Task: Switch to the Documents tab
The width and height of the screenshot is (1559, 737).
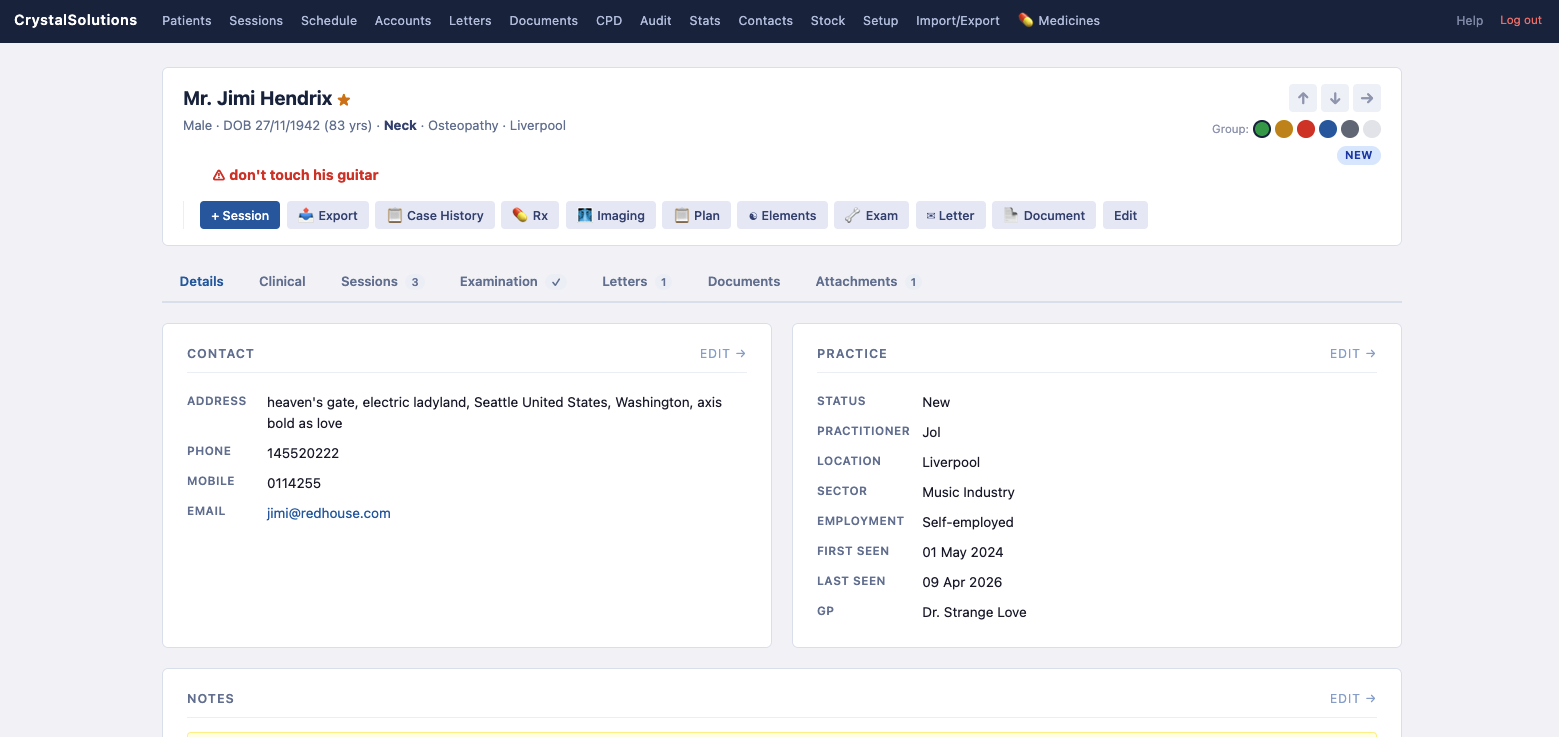Action: [744, 281]
